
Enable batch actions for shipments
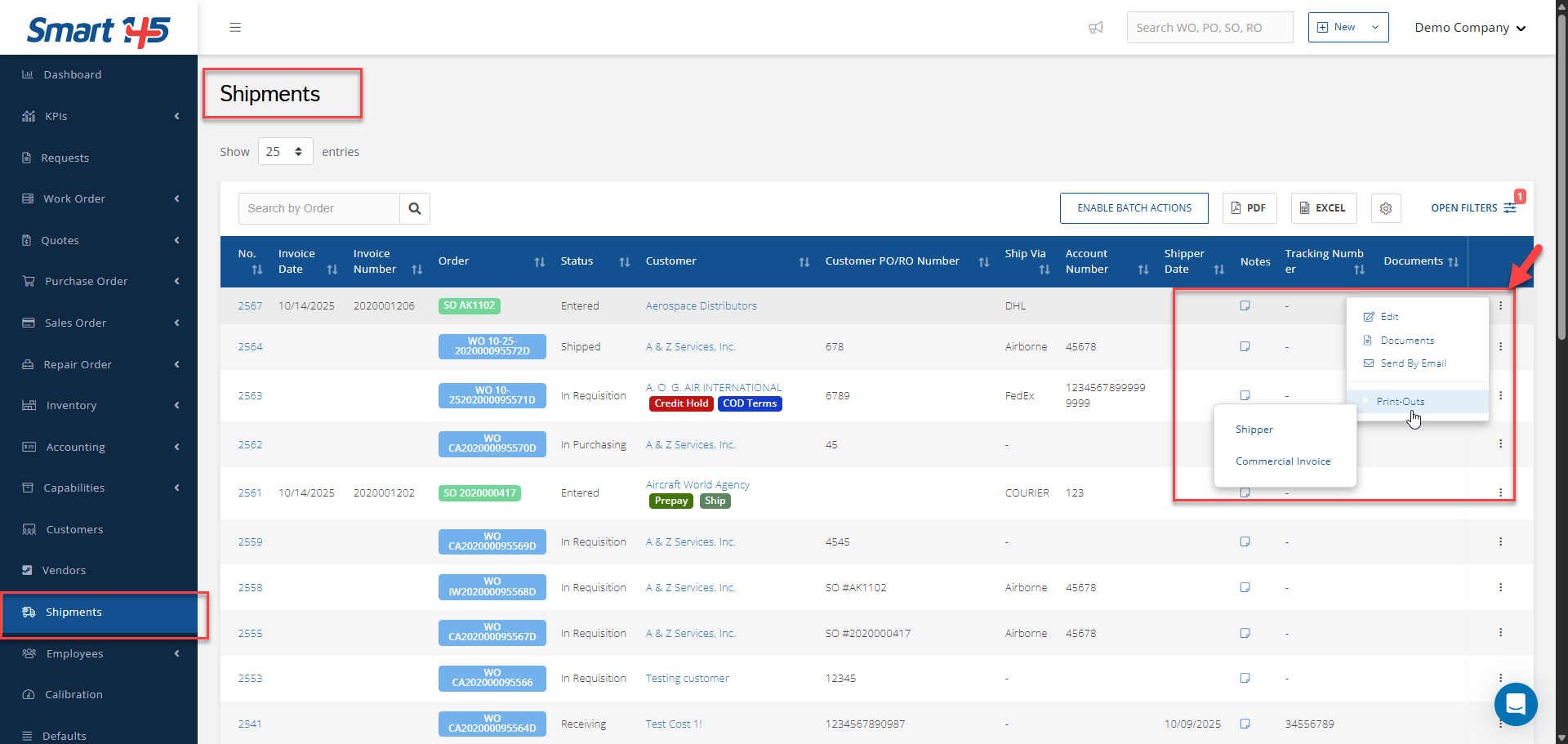1134,208
